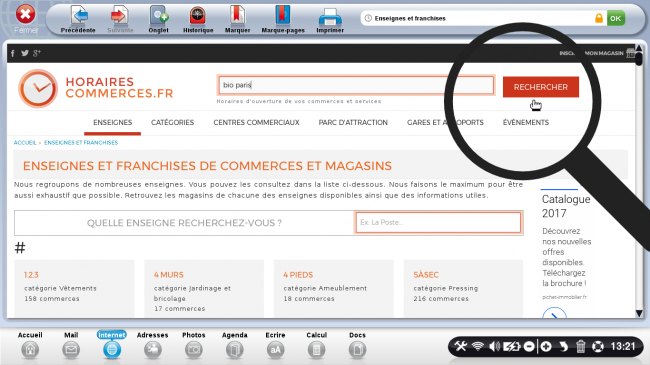The height and width of the screenshot is (365, 650).
Task: Click the page scrollbar up arrow
Action: click(639, 48)
